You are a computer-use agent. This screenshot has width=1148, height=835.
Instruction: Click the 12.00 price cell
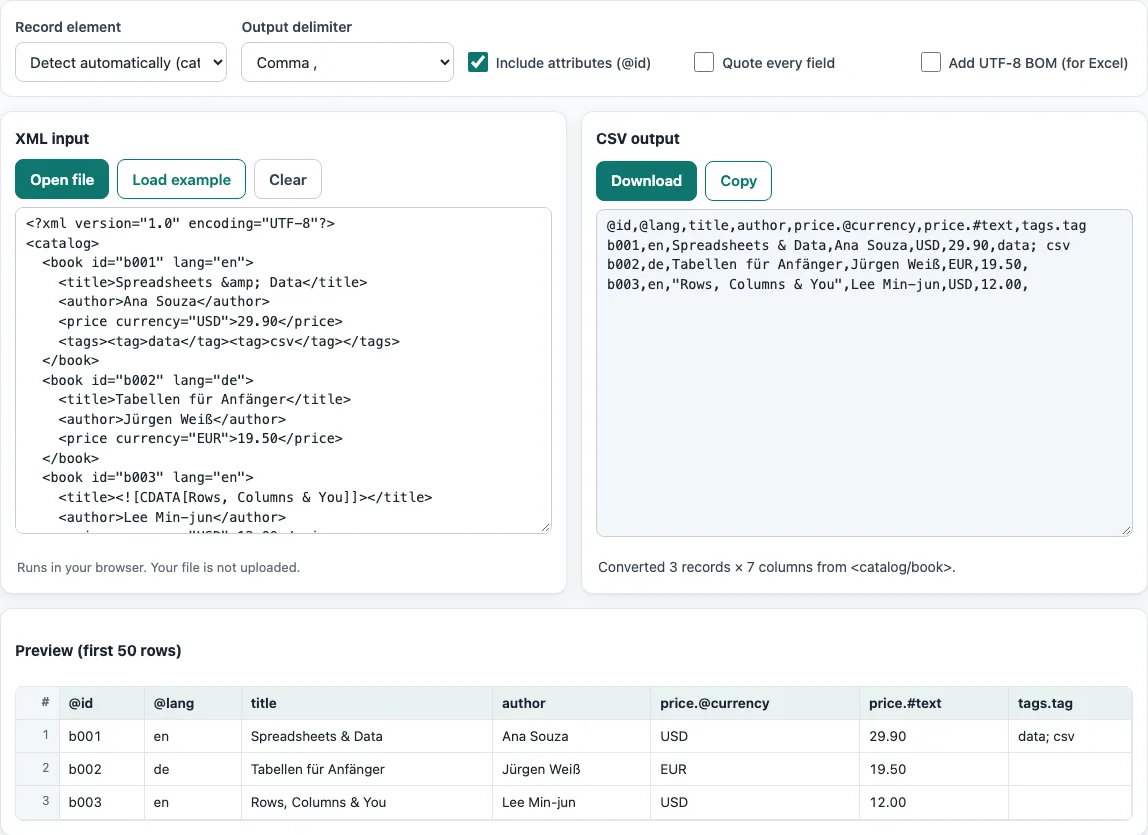(935, 802)
